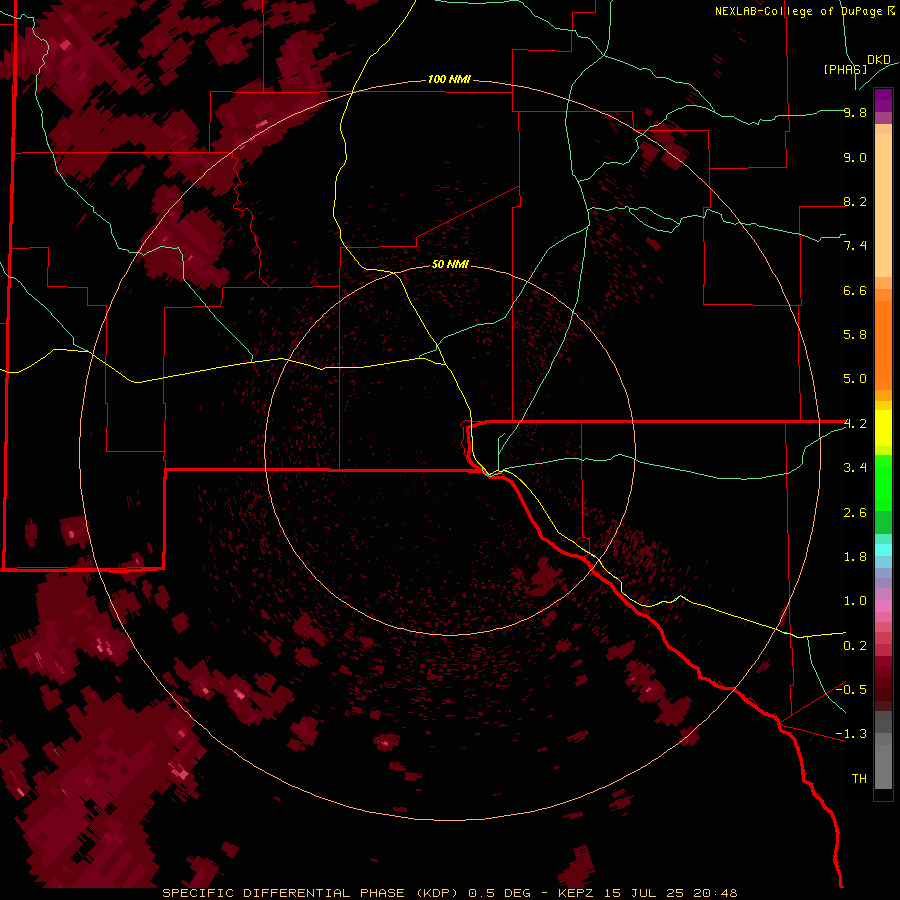Viewport: 900px width, 900px height.
Task: Click the 4.2 scale value
Action: 855,424
